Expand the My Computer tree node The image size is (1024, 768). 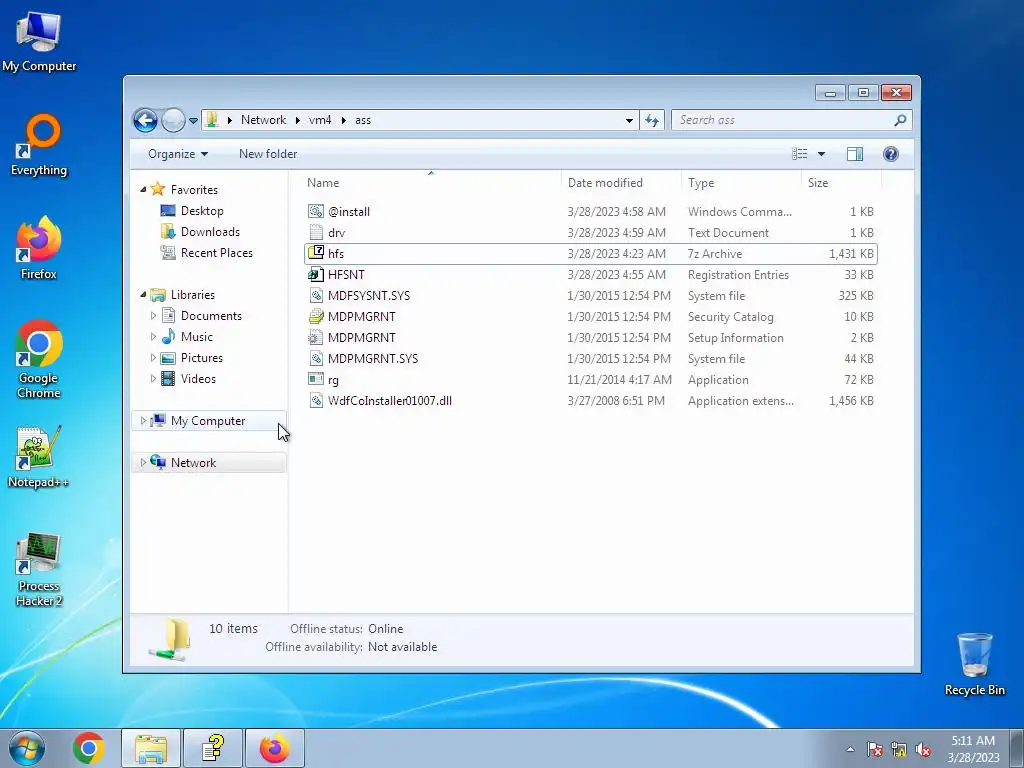click(x=143, y=421)
